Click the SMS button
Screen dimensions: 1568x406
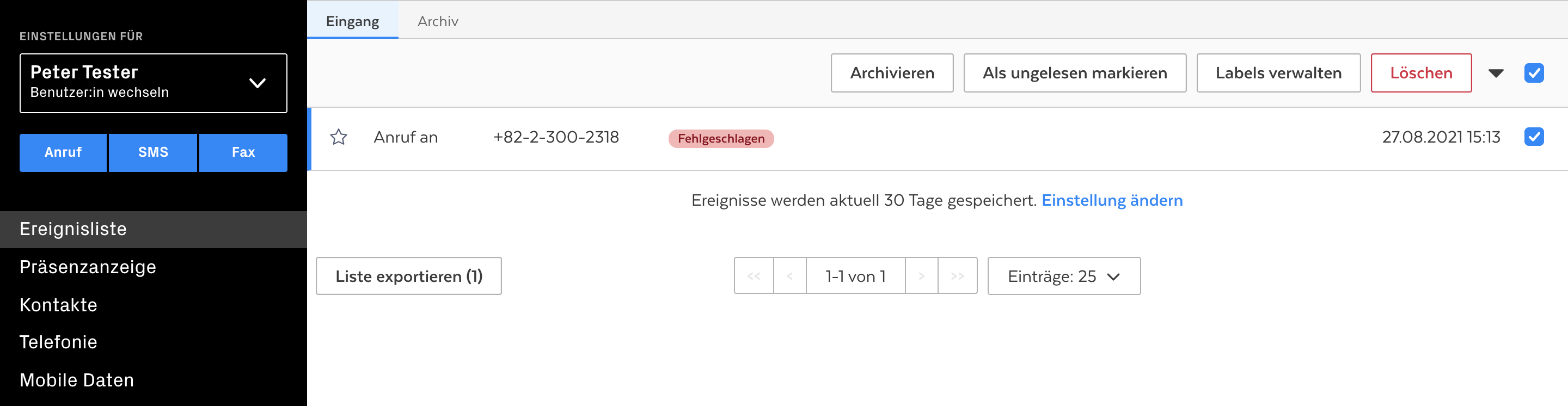click(153, 153)
